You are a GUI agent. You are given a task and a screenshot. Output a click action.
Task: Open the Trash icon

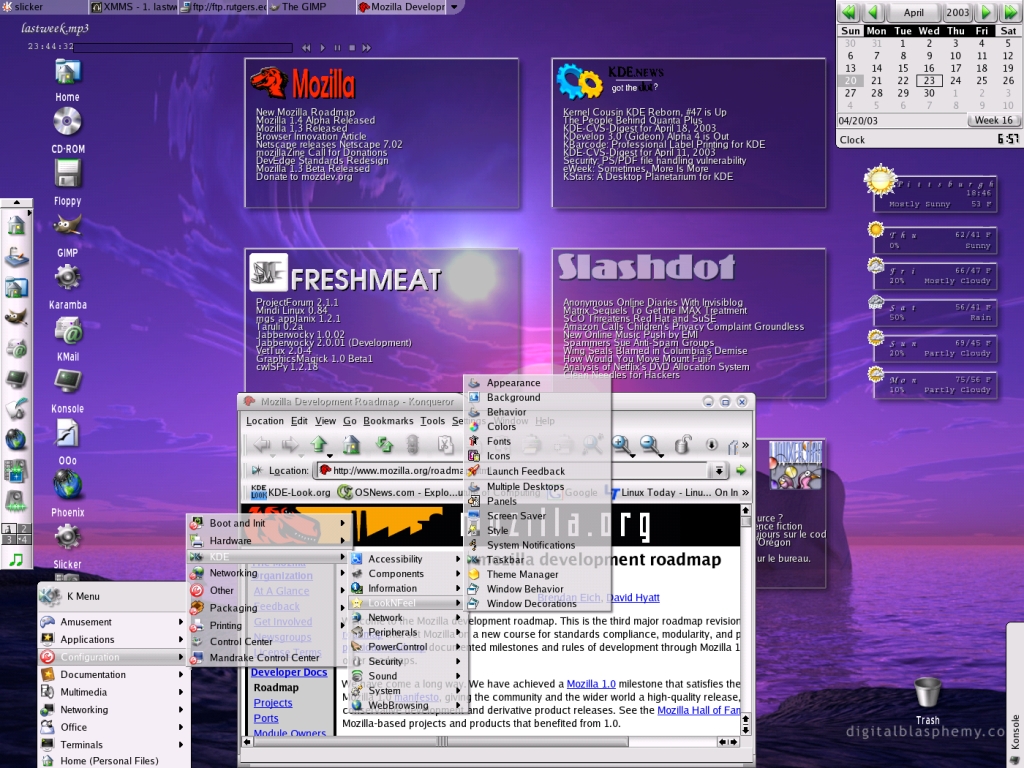click(927, 692)
